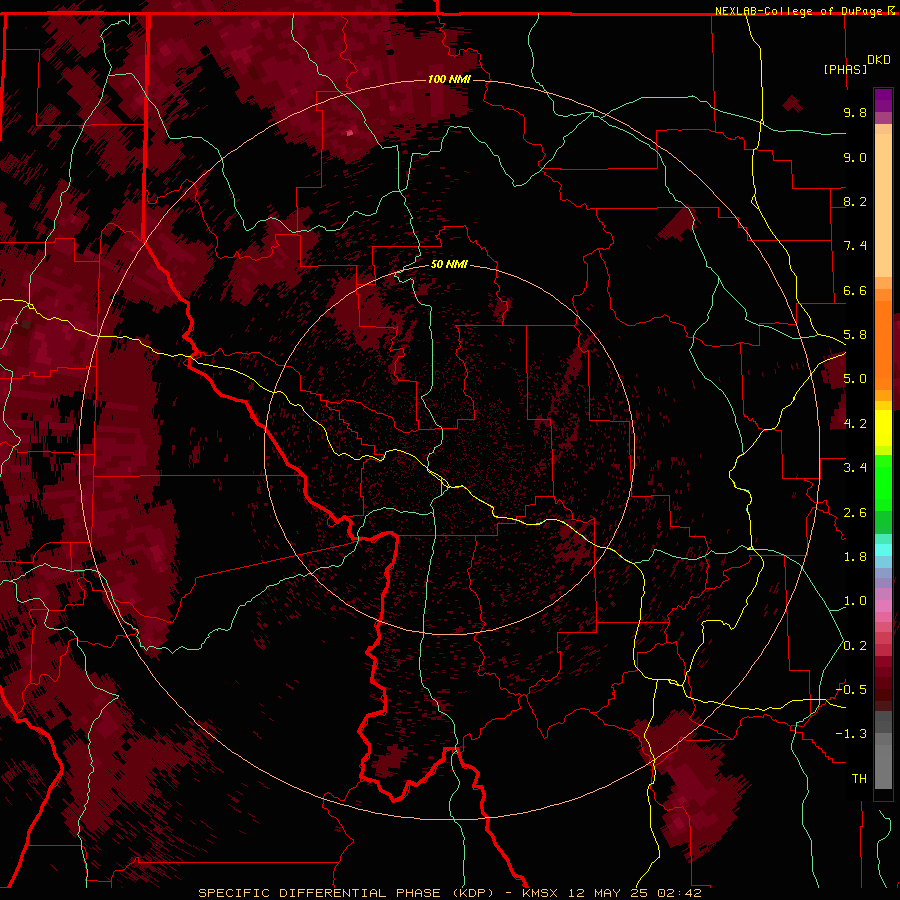
Task: Pick the purple segment atop the color bar
Action: tap(883, 101)
